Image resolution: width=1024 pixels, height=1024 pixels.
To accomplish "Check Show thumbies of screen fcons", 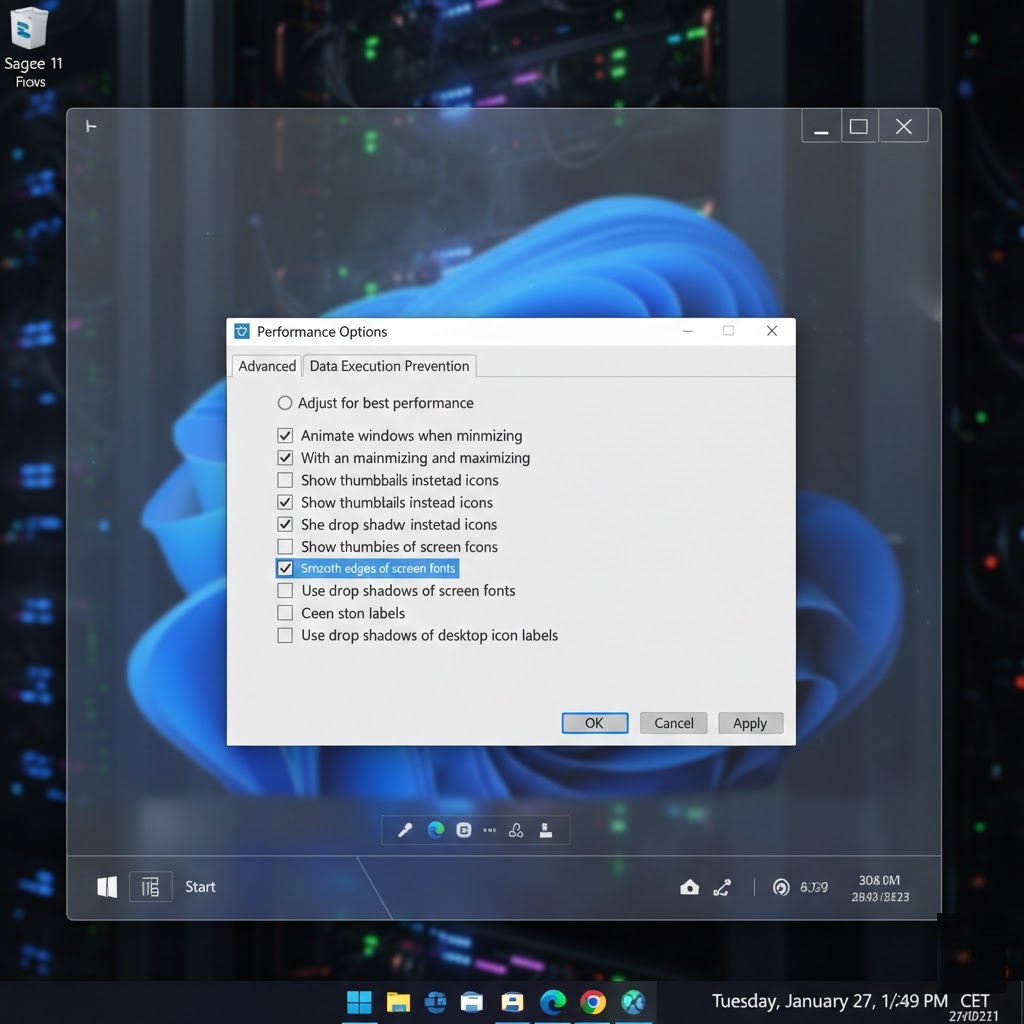I will pyautogui.click(x=285, y=546).
